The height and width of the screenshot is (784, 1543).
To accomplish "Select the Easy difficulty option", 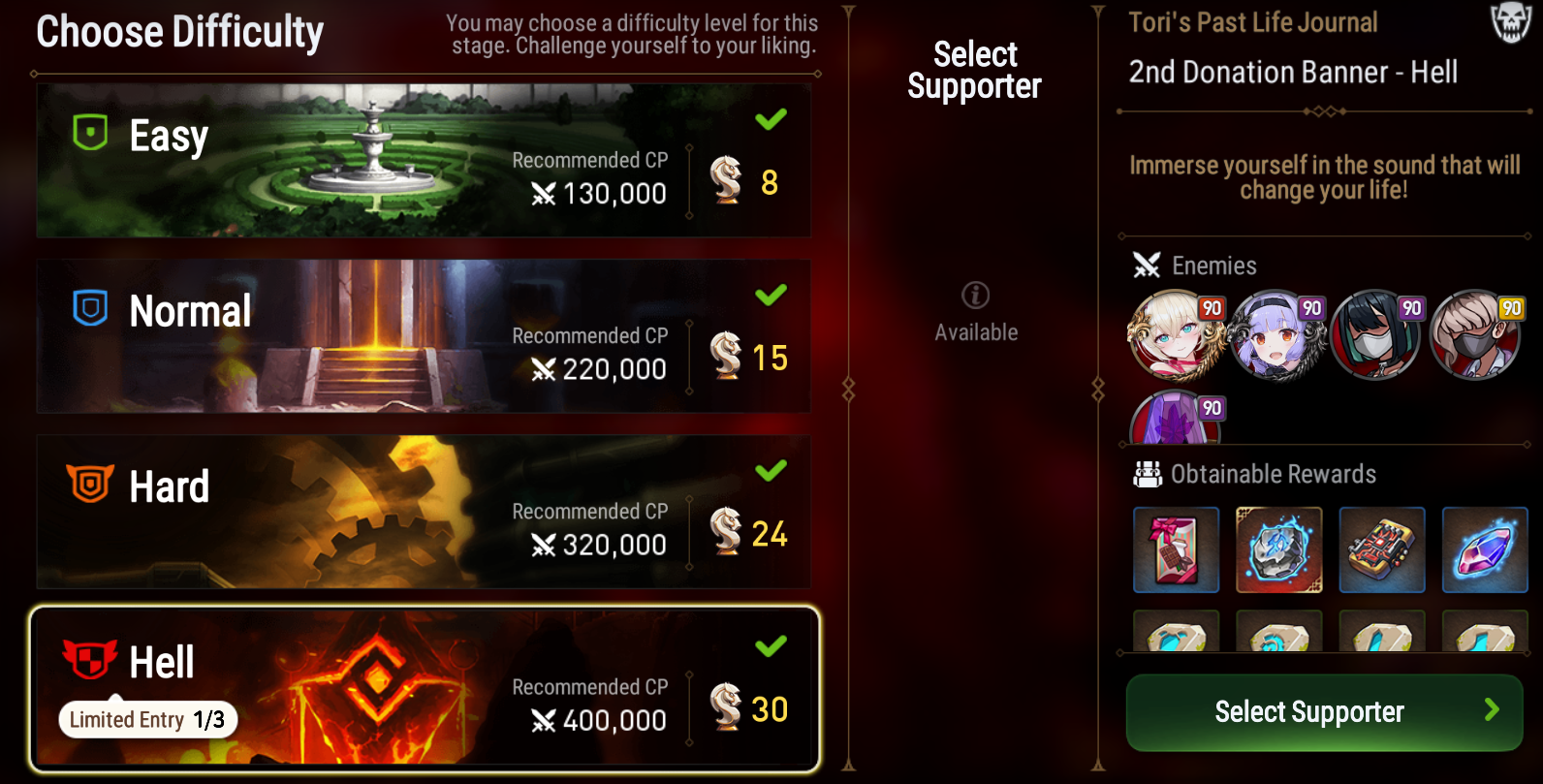I will tap(424, 160).
